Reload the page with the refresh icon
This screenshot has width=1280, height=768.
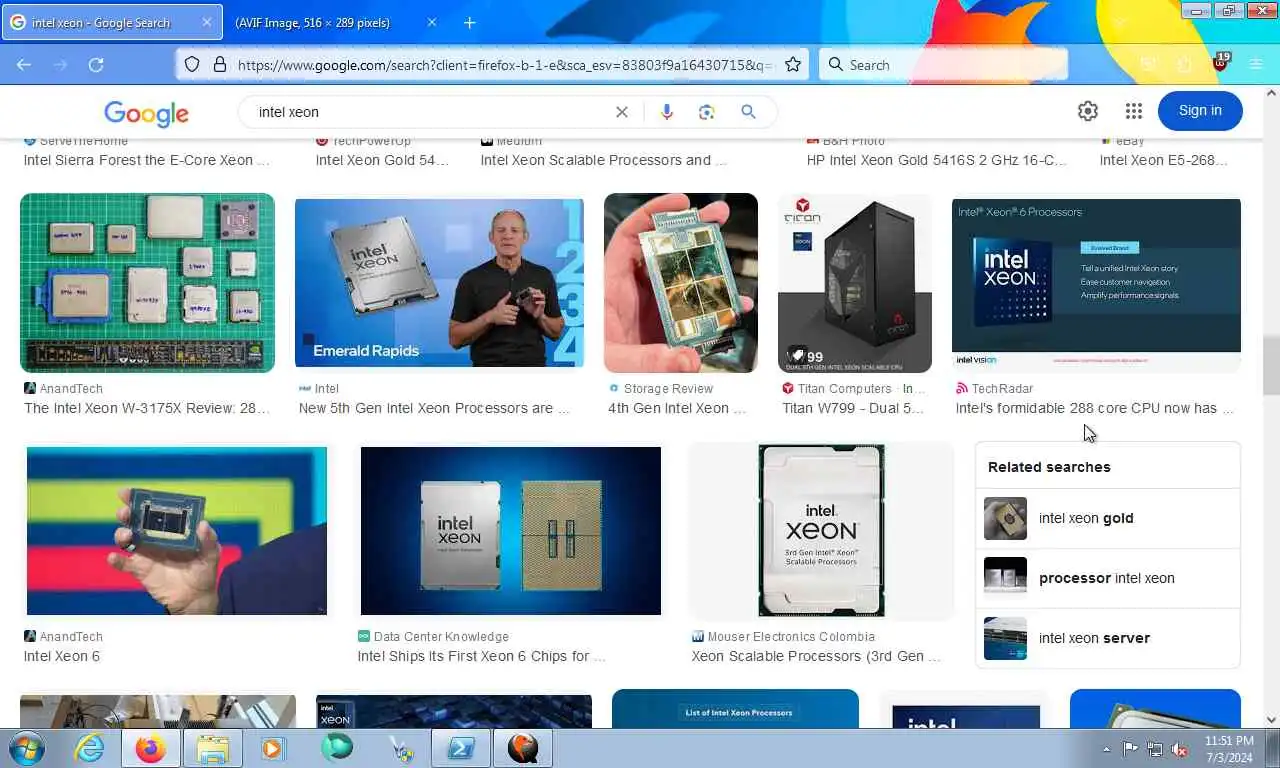[x=96, y=65]
